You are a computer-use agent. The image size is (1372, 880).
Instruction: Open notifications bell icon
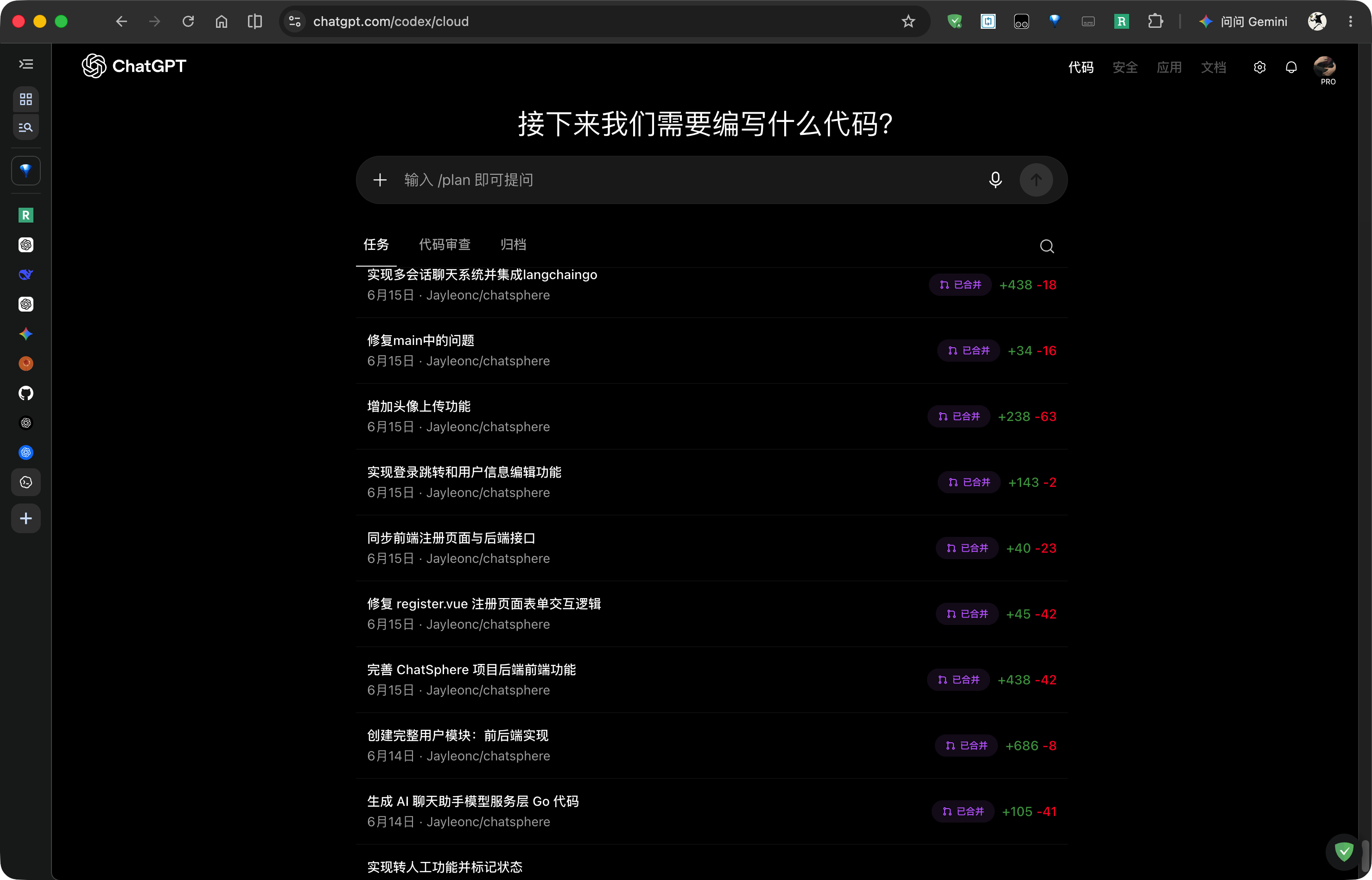click(x=1291, y=67)
